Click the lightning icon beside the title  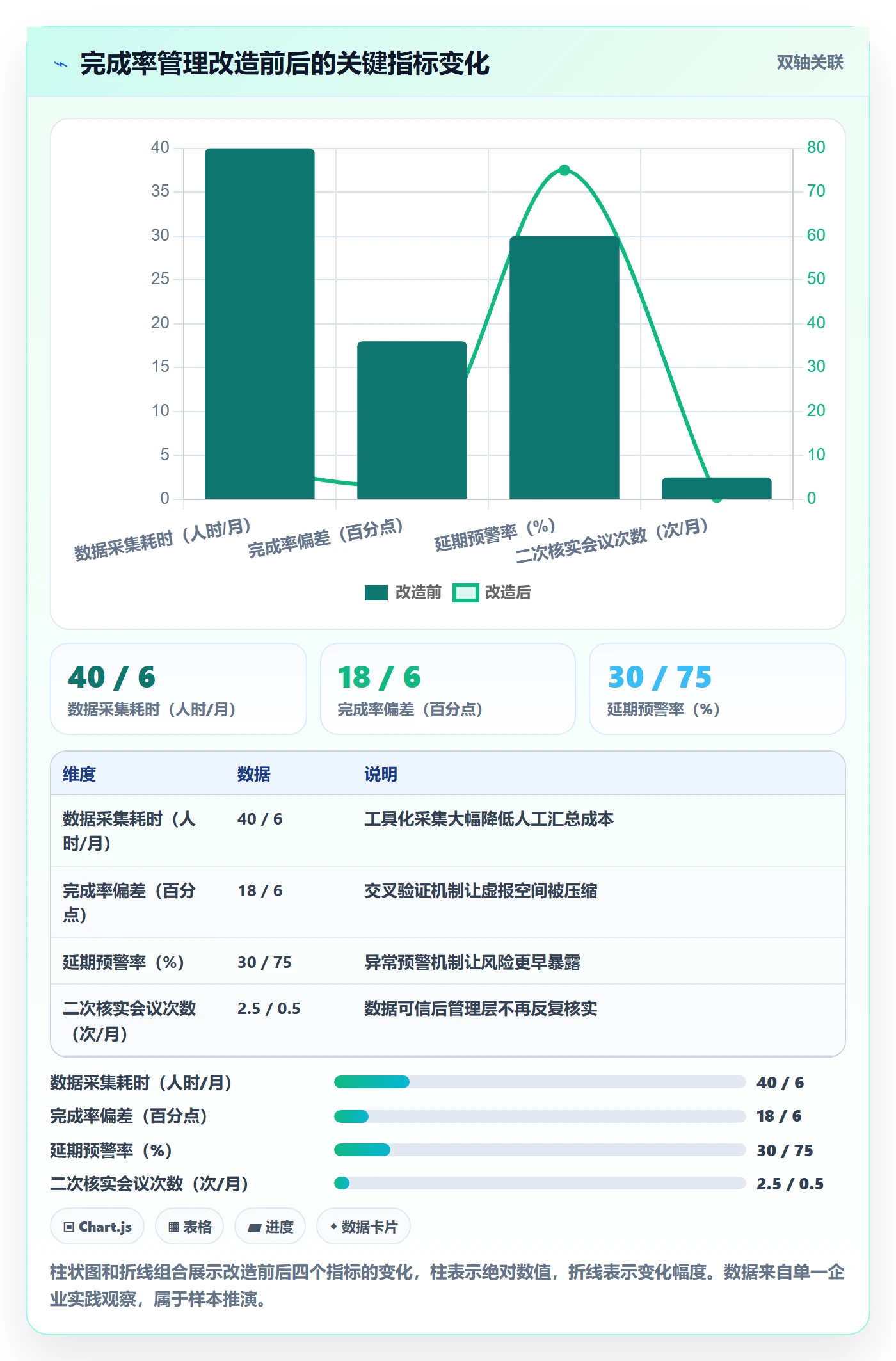tap(61, 64)
